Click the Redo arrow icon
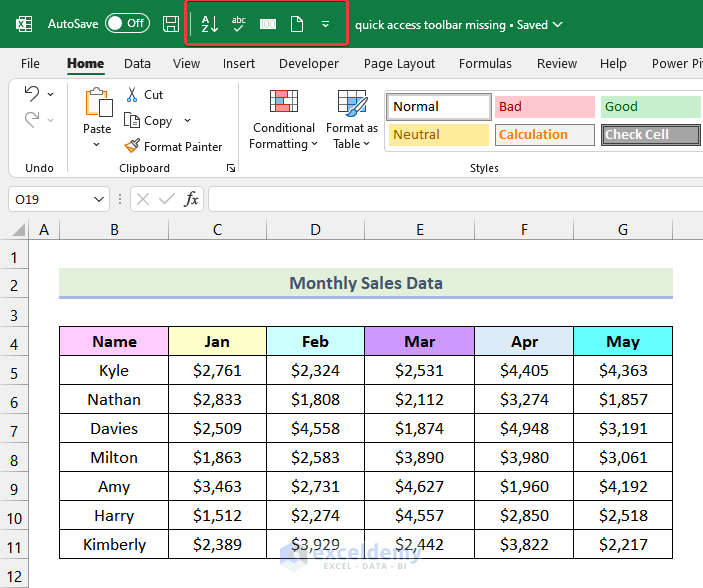 point(32,120)
